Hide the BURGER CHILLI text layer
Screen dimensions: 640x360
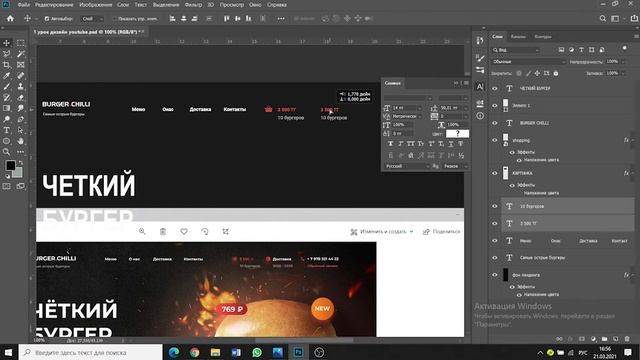[x=495, y=123]
